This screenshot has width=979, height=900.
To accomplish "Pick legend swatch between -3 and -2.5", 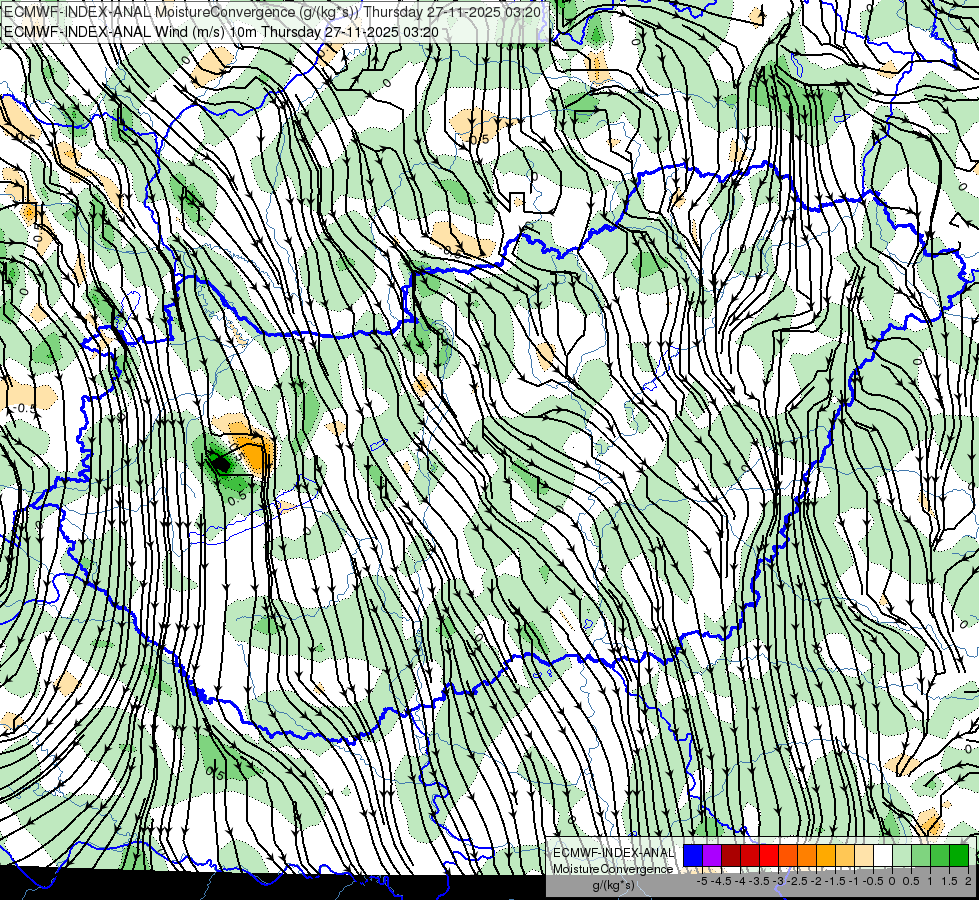I will [x=788, y=855].
